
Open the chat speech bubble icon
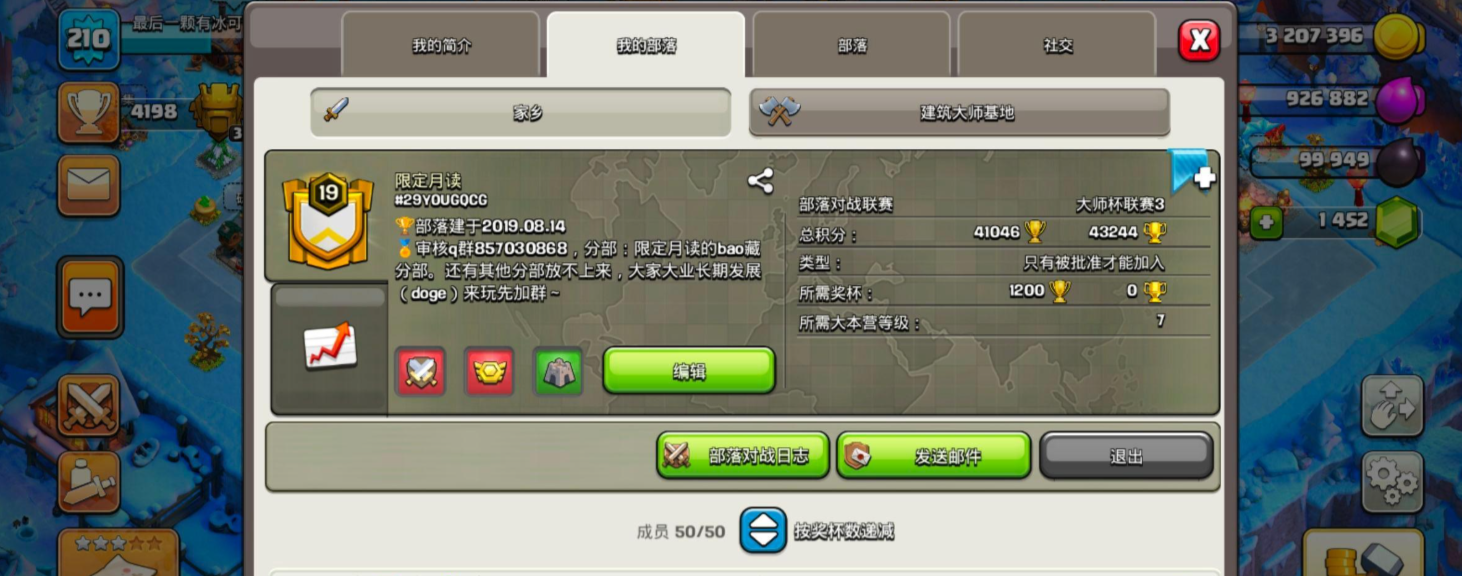coord(90,297)
